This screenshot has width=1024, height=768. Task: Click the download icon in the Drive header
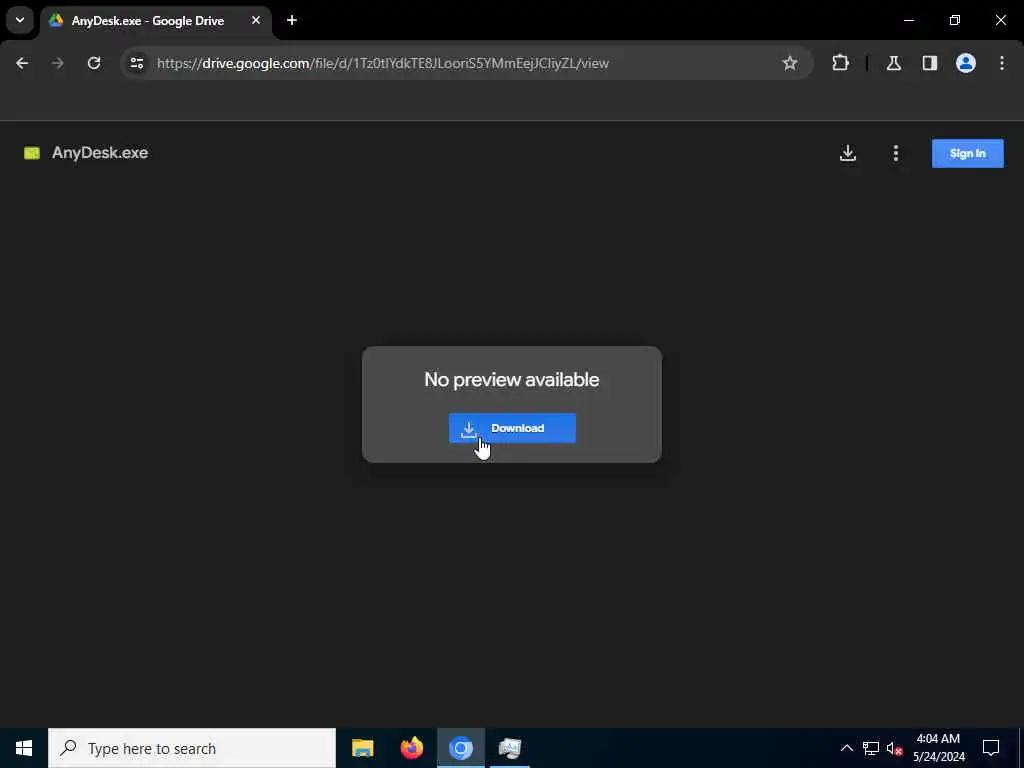(x=848, y=153)
